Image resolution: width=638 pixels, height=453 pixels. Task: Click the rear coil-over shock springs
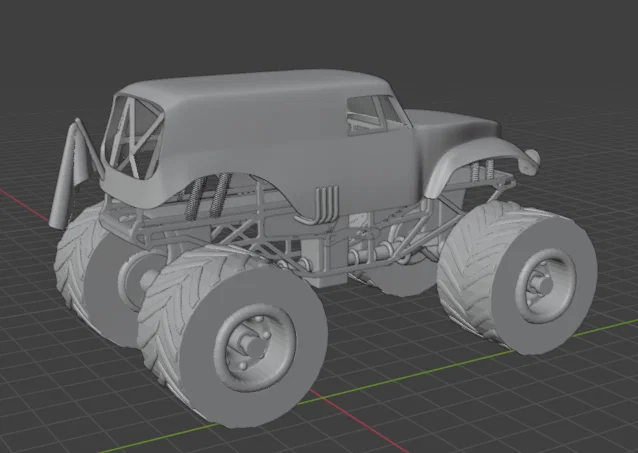pyautogui.click(x=209, y=197)
